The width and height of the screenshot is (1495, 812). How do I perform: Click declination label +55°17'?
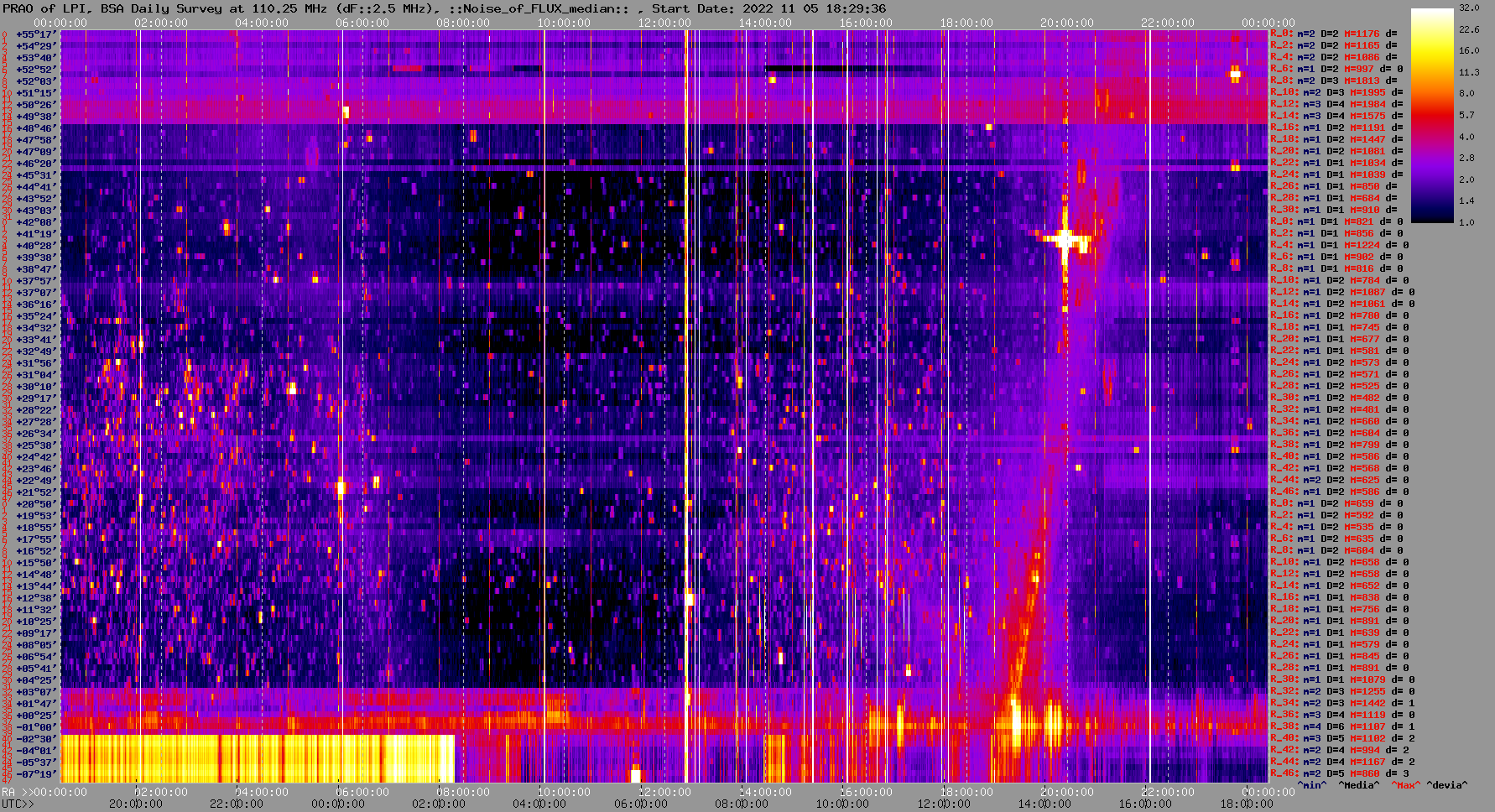(x=36, y=34)
